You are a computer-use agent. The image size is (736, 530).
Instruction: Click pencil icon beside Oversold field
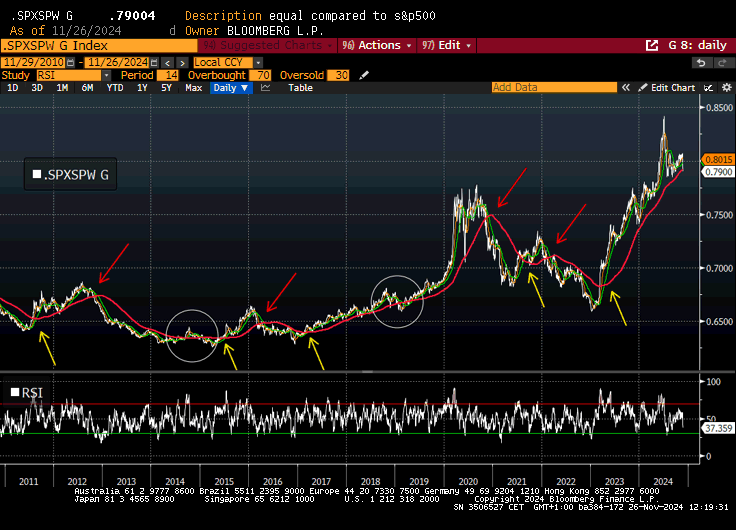point(364,75)
